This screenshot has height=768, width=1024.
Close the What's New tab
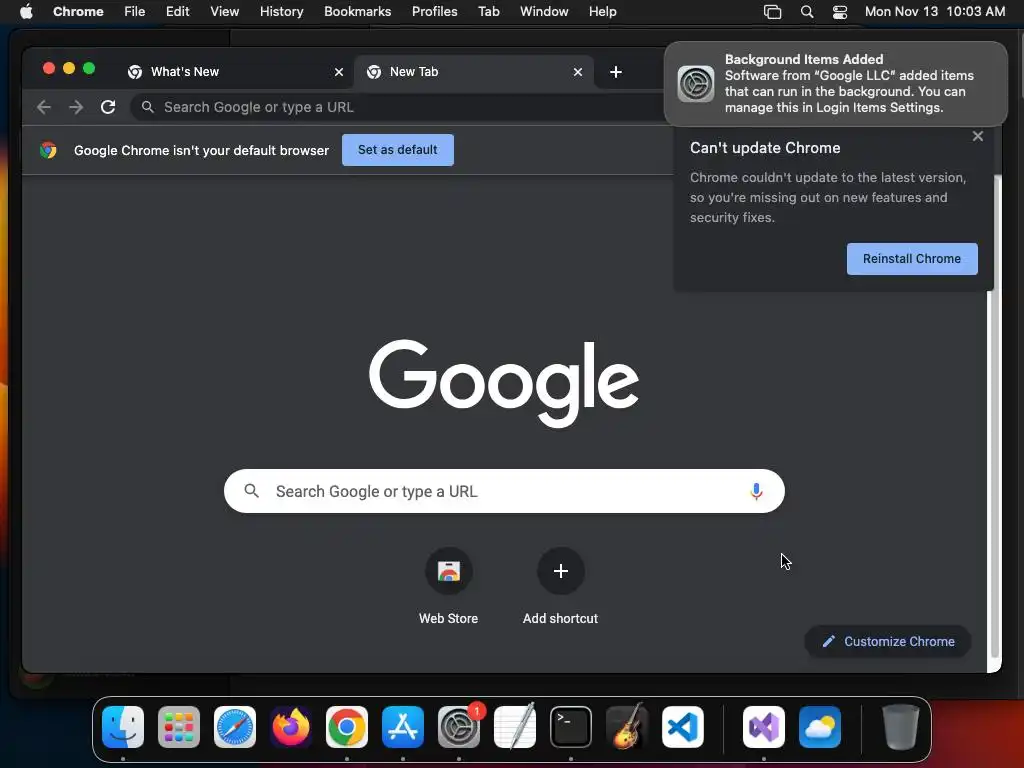(x=339, y=72)
